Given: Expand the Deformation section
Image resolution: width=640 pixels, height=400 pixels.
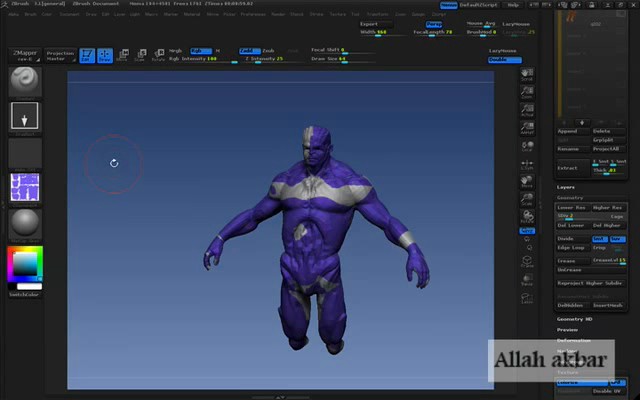Looking at the screenshot, I should click(573, 340).
